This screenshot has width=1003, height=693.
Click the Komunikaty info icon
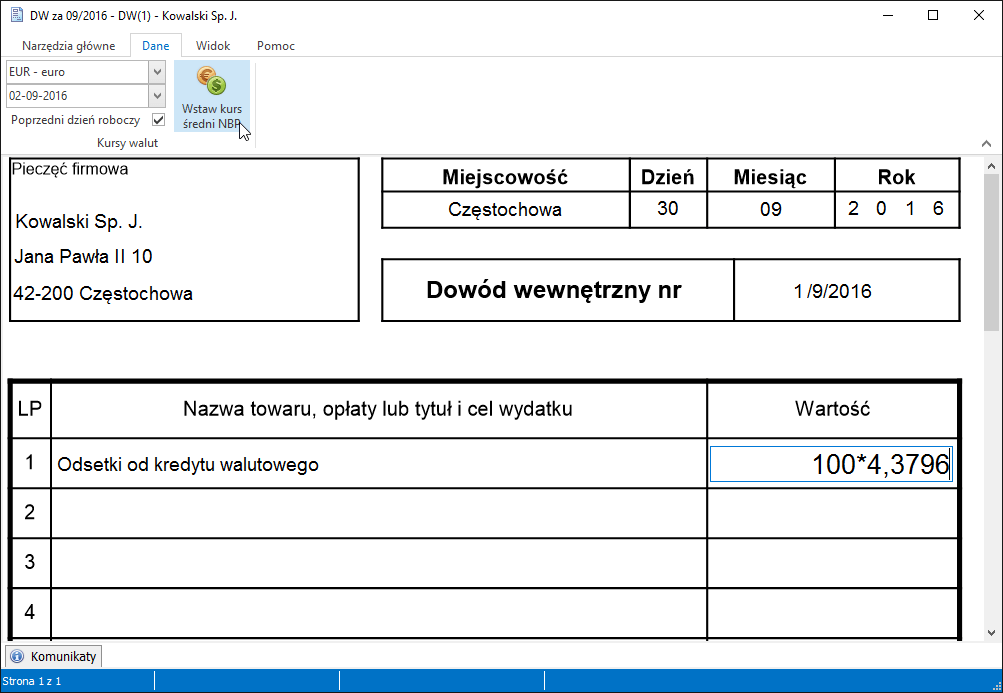pyautogui.click(x=18, y=657)
